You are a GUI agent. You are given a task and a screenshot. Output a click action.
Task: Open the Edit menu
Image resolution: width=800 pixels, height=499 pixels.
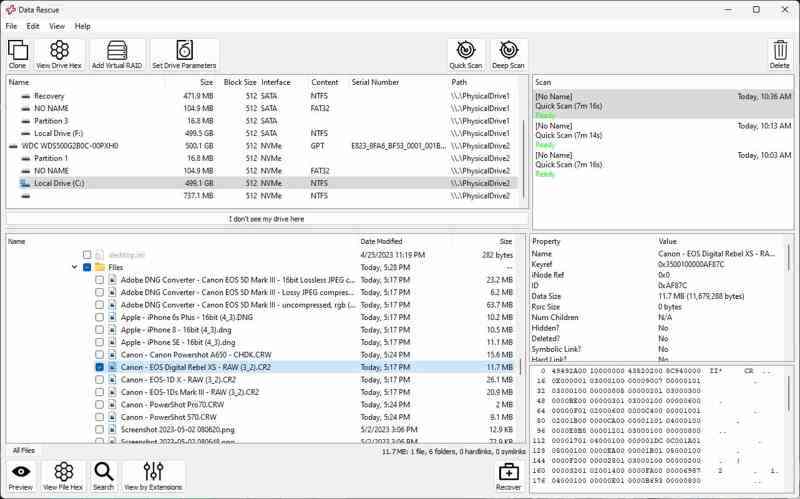click(x=33, y=26)
